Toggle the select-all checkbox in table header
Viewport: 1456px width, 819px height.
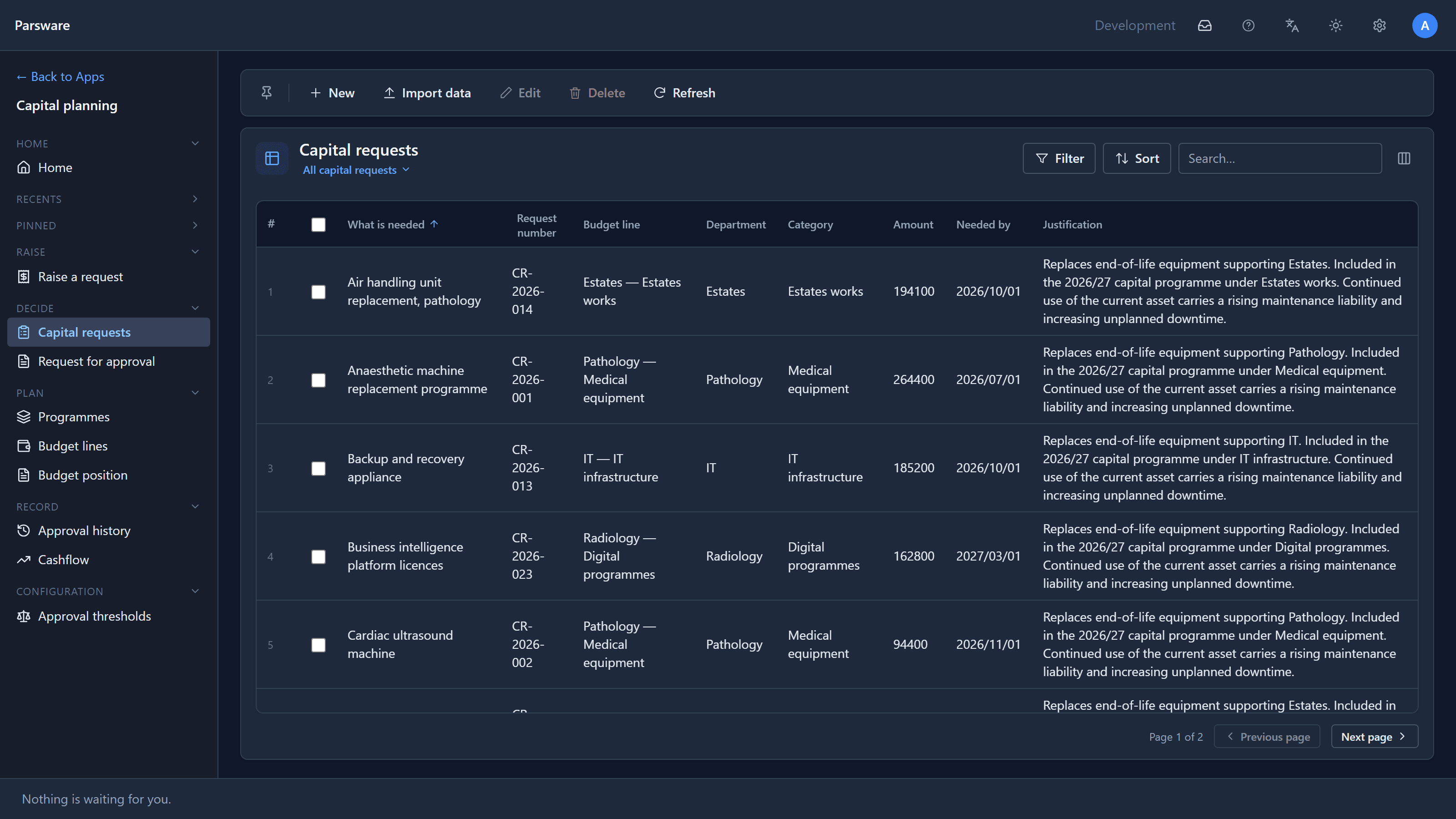point(318,225)
